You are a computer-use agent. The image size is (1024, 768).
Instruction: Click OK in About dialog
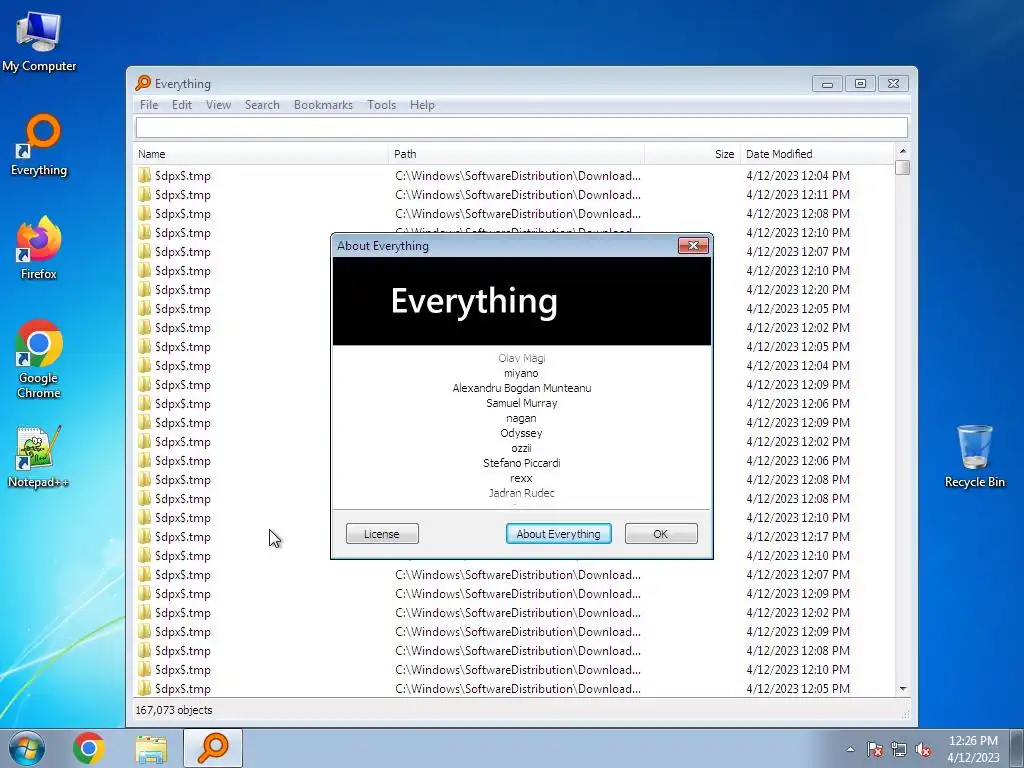[x=661, y=534]
